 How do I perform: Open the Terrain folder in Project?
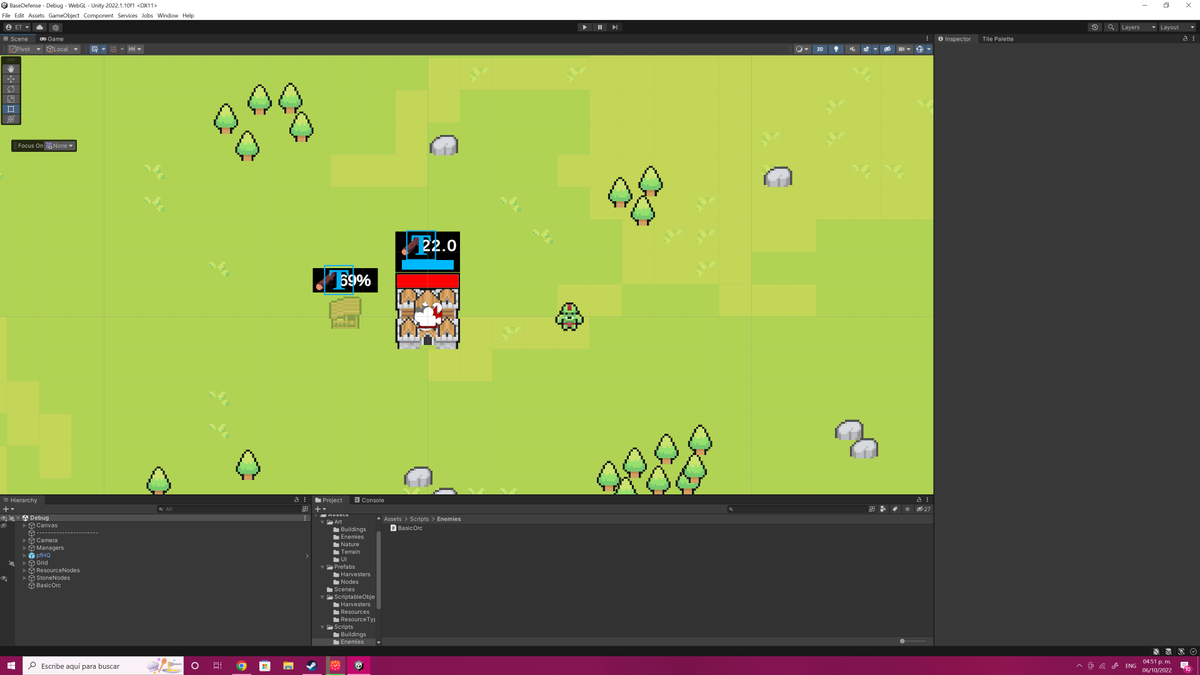pos(349,552)
